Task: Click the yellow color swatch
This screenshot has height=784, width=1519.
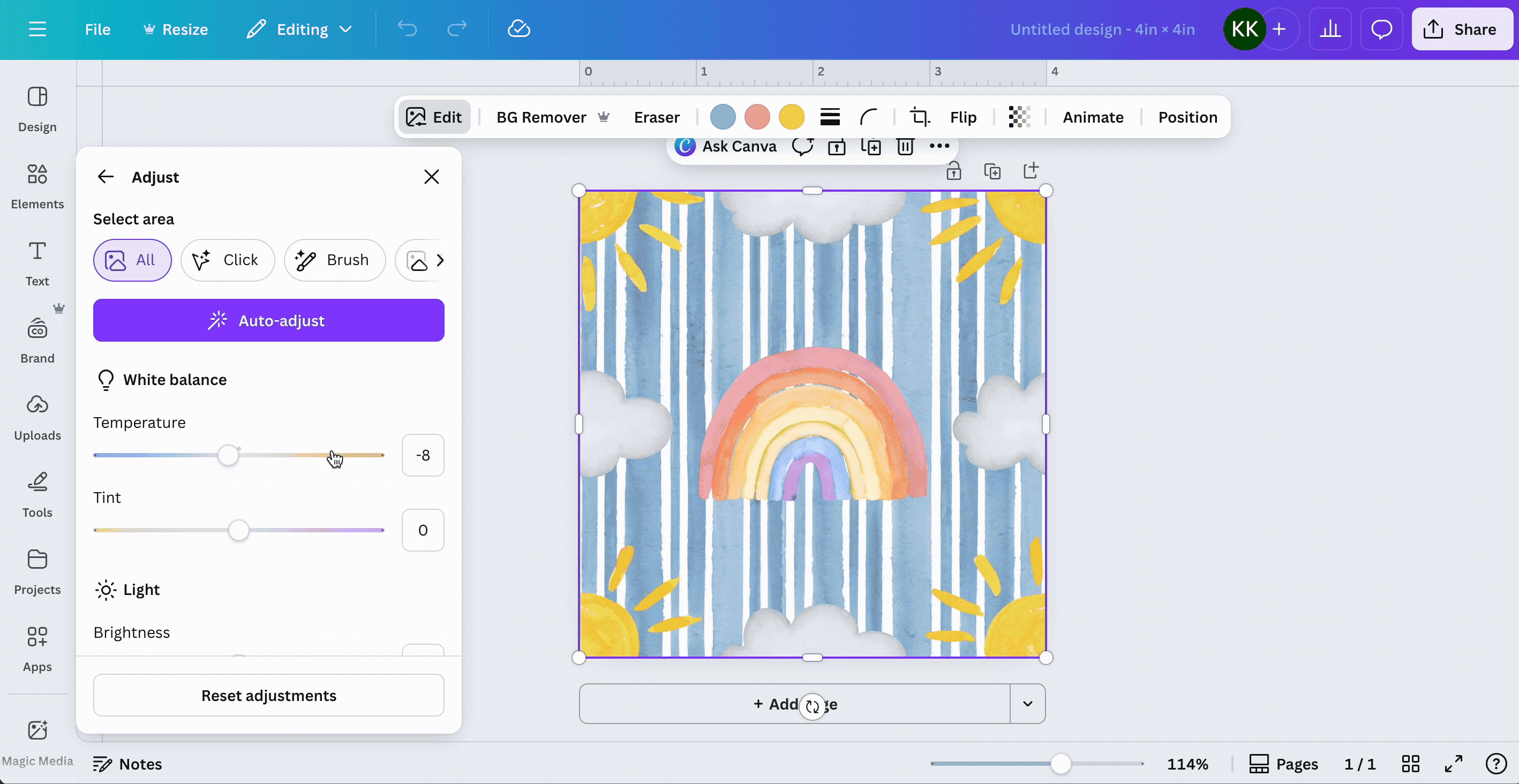Action: coord(791,117)
